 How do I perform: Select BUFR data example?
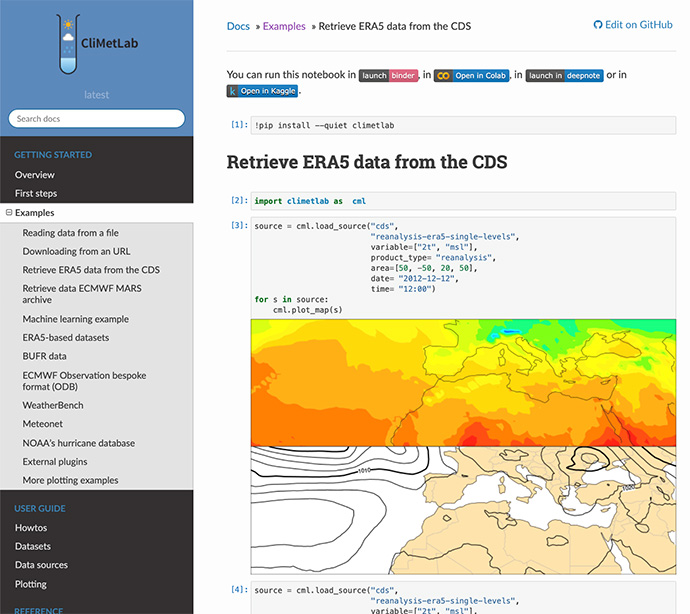pos(44,356)
